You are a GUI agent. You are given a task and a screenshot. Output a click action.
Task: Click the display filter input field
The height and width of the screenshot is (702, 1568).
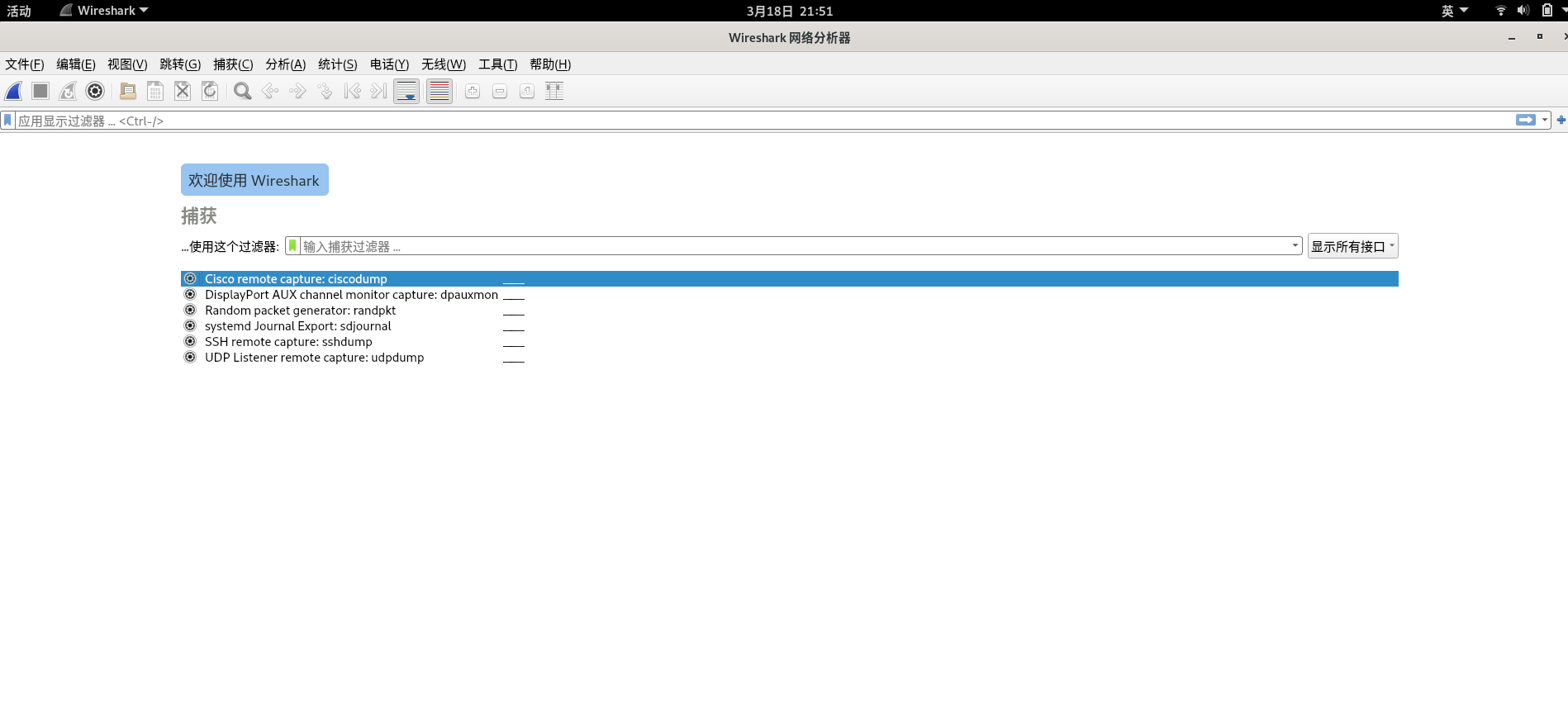pyautogui.click(x=765, y=121)
